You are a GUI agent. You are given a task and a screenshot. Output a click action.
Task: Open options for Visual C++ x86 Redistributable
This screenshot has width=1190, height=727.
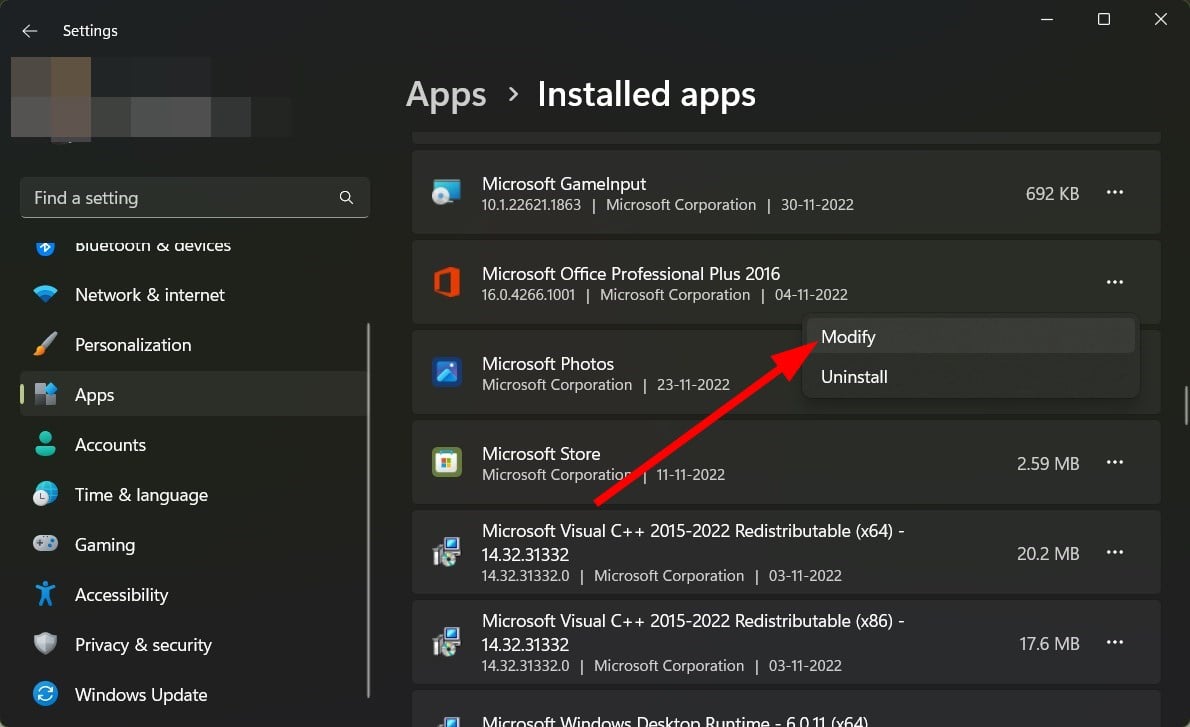tap(1115, 643)
